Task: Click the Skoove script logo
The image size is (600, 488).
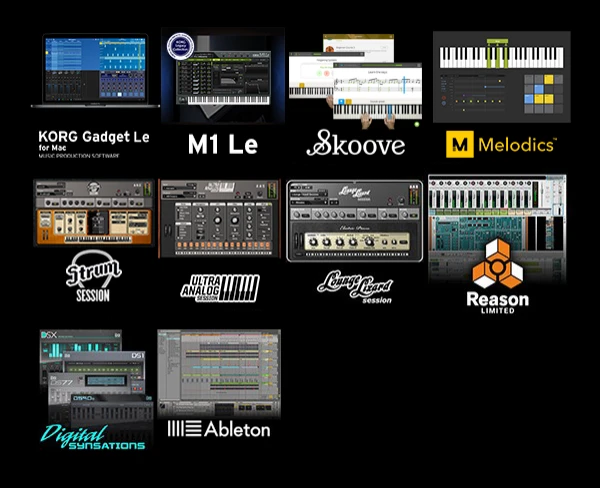Action: [x=355, y=143]
